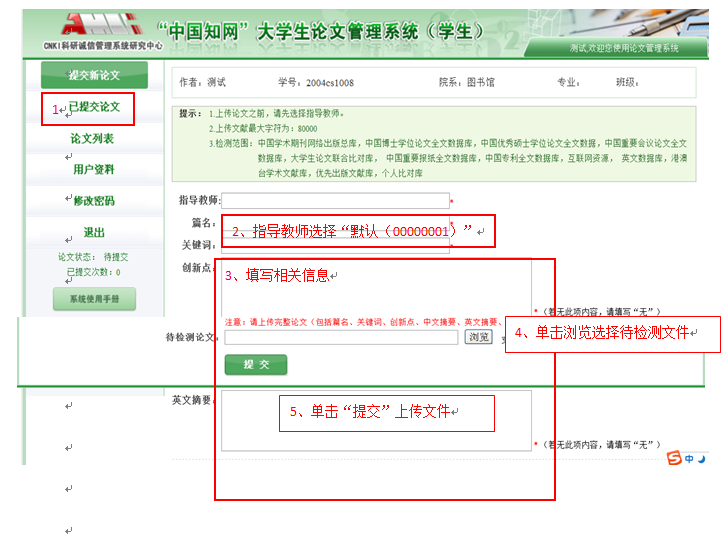The height and width of the screenshot is (538, 728).
Task: Click the Sogou input method S icon
Action: 674,458
